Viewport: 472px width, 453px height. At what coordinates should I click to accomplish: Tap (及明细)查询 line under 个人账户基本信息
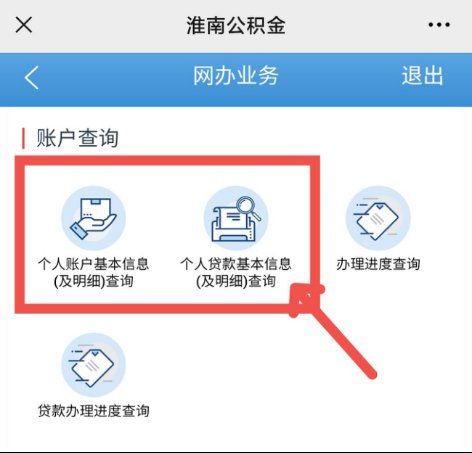tap(93, 281)
